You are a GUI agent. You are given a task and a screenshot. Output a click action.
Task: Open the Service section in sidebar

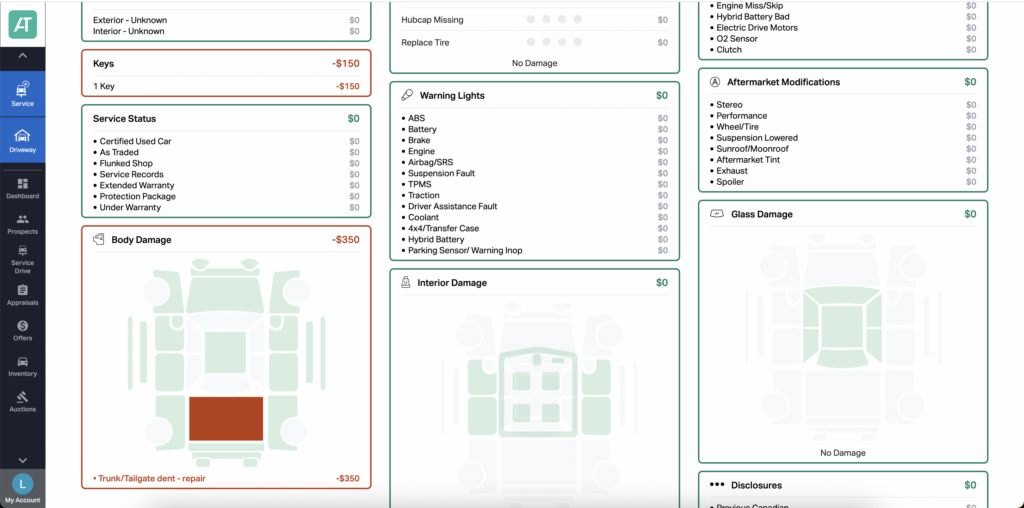(22, 94)
